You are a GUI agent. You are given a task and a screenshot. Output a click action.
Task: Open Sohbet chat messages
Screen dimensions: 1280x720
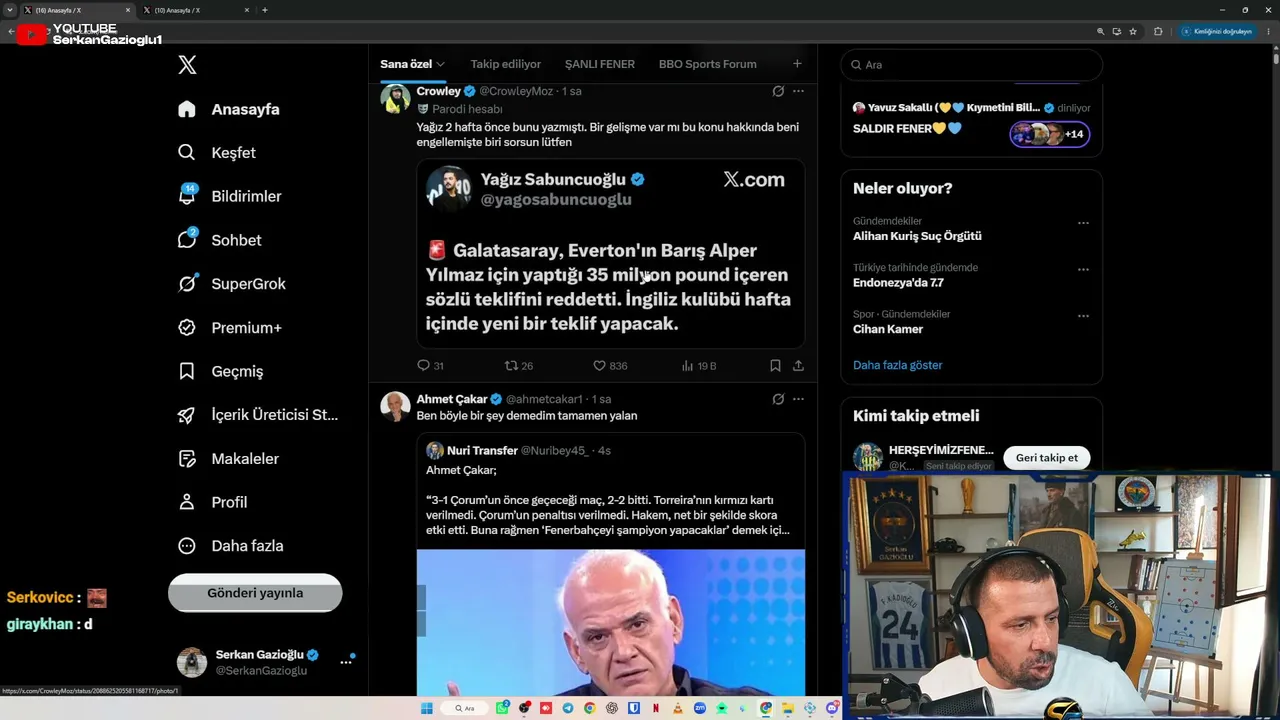pyautogui.click(x=219, y=240)
